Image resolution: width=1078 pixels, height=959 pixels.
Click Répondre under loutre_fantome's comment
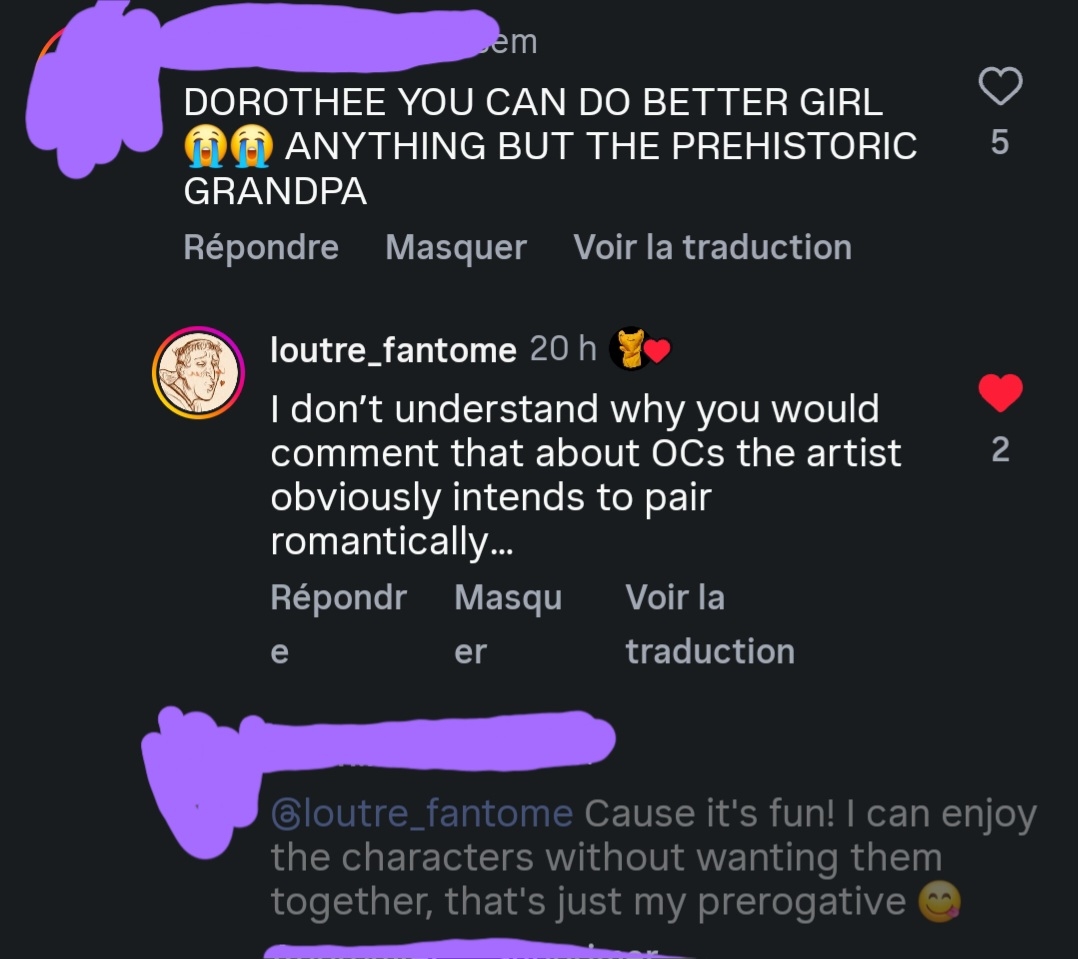[338, 598]
